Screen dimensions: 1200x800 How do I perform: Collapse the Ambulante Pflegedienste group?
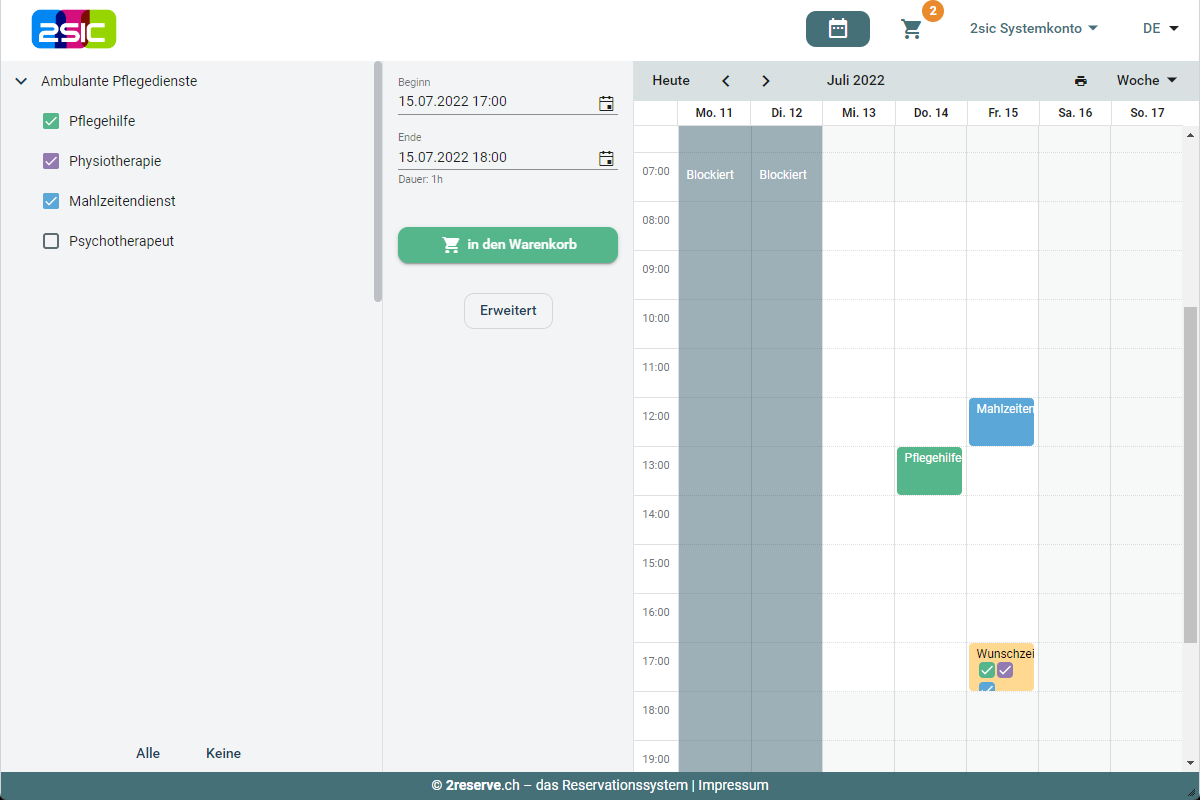21,81
